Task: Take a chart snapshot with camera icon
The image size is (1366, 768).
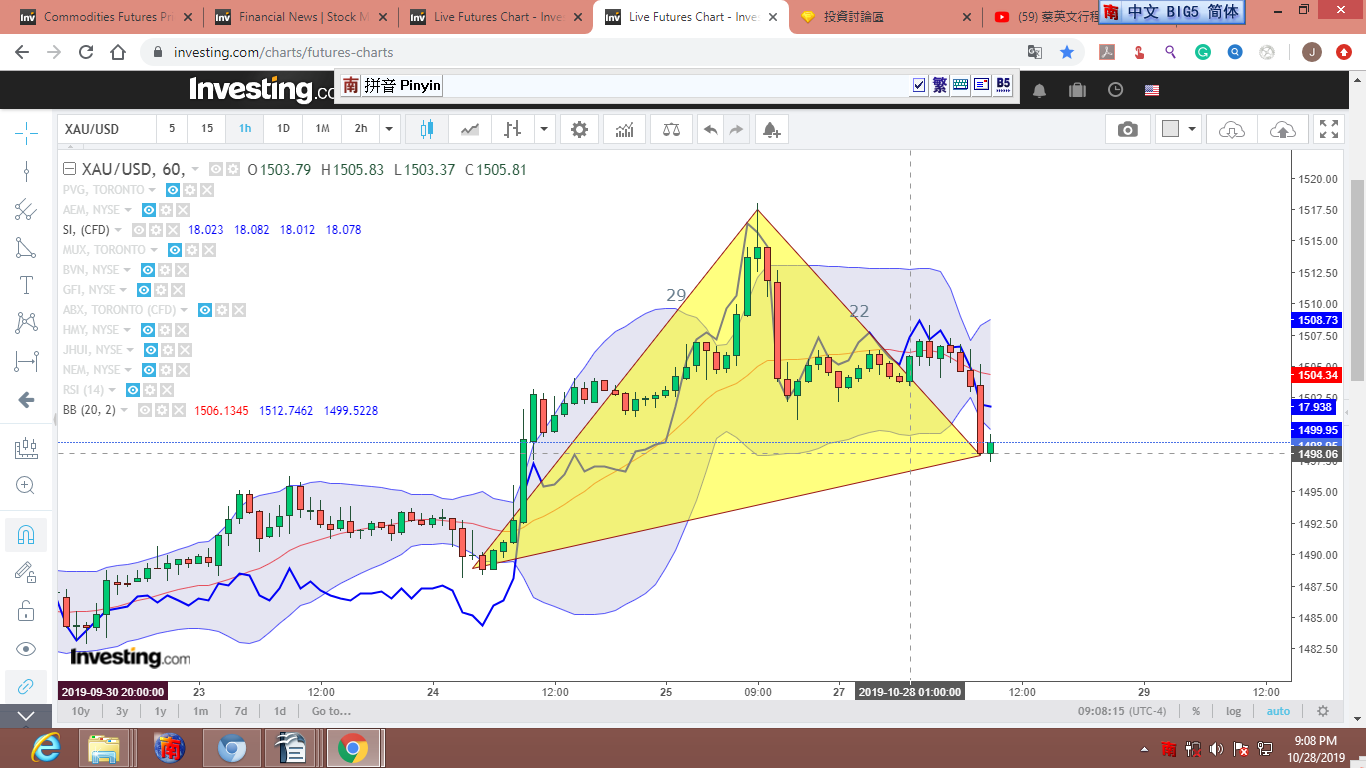Action: click(x=1127, y=129)
